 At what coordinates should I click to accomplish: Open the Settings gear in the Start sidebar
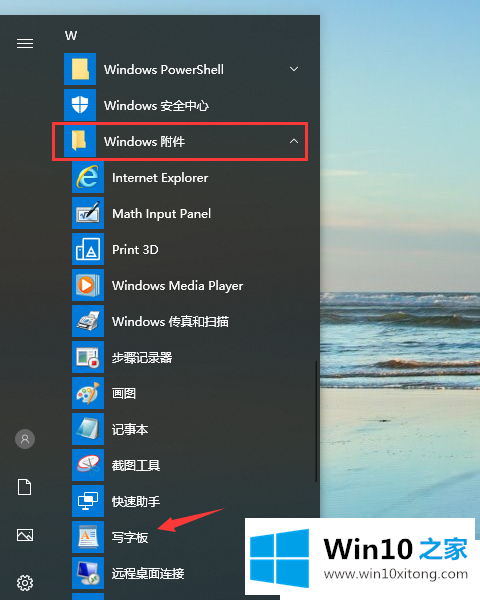pos(25,583)
